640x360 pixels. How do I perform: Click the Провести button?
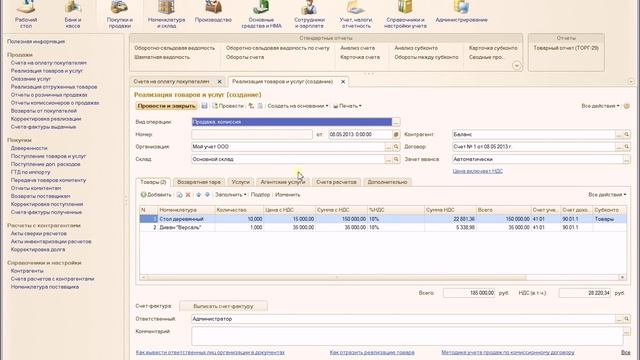(228, 106)
